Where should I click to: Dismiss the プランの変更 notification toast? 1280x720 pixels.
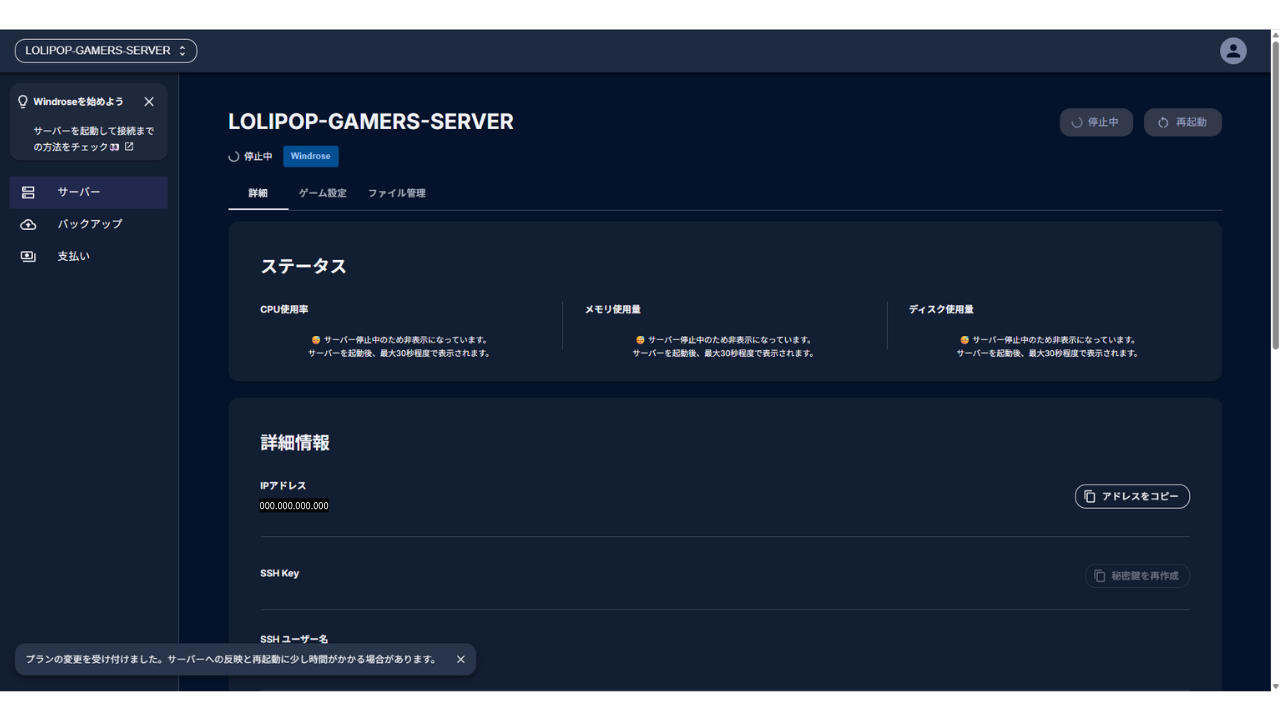click(461, 659)
